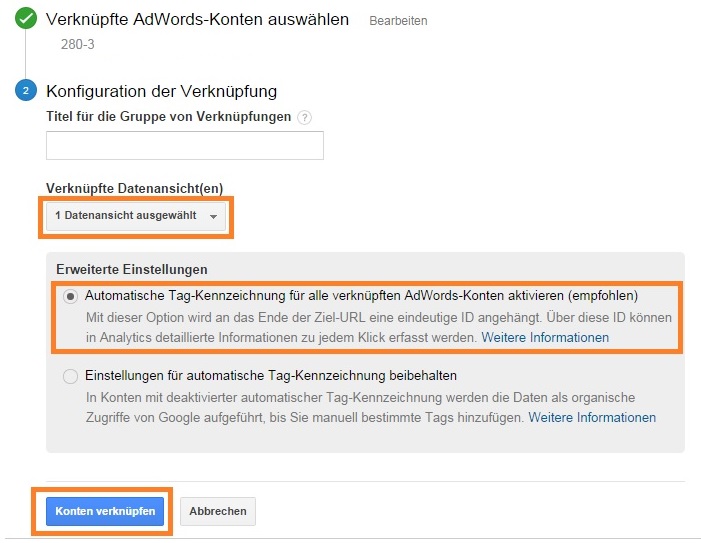Select keep auto-tagging settings radio option
Viewport: 701px width, 543px height.
pyautogui.click(x=70, y=376)
